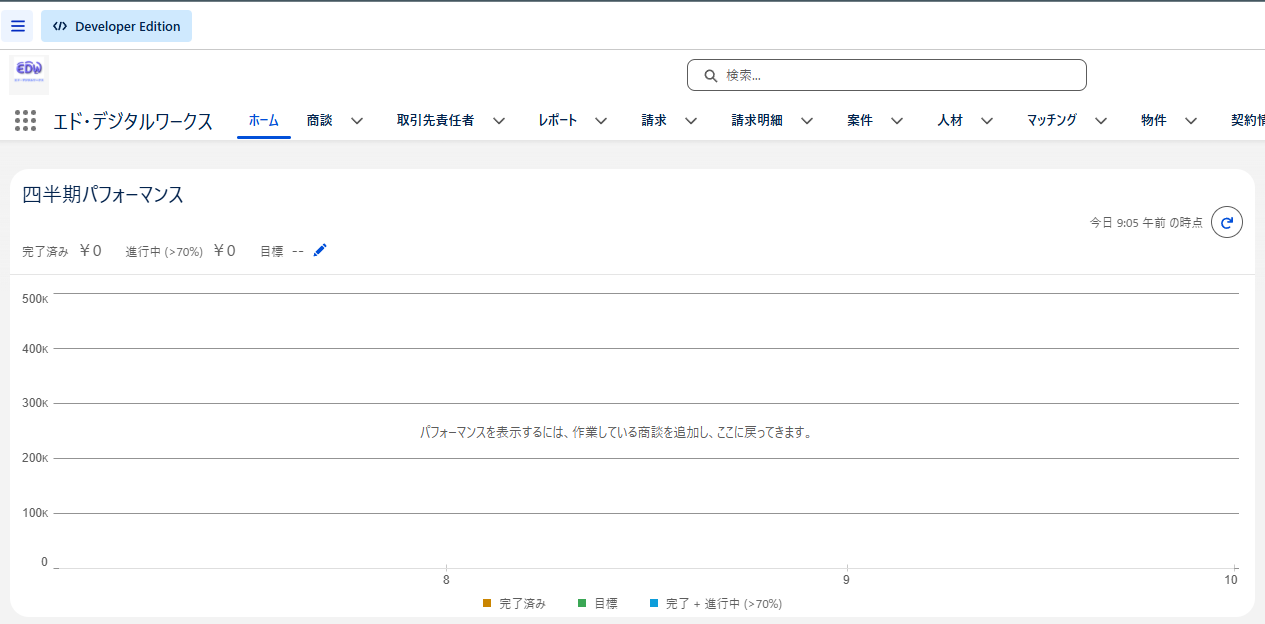Click the 四半期パフォーマンス heading

[x=103, y=195]
